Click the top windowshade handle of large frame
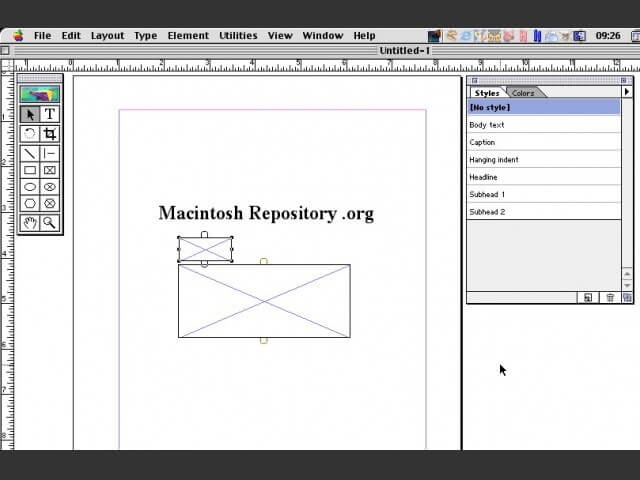640x480 pixels. tap(264, 261)
